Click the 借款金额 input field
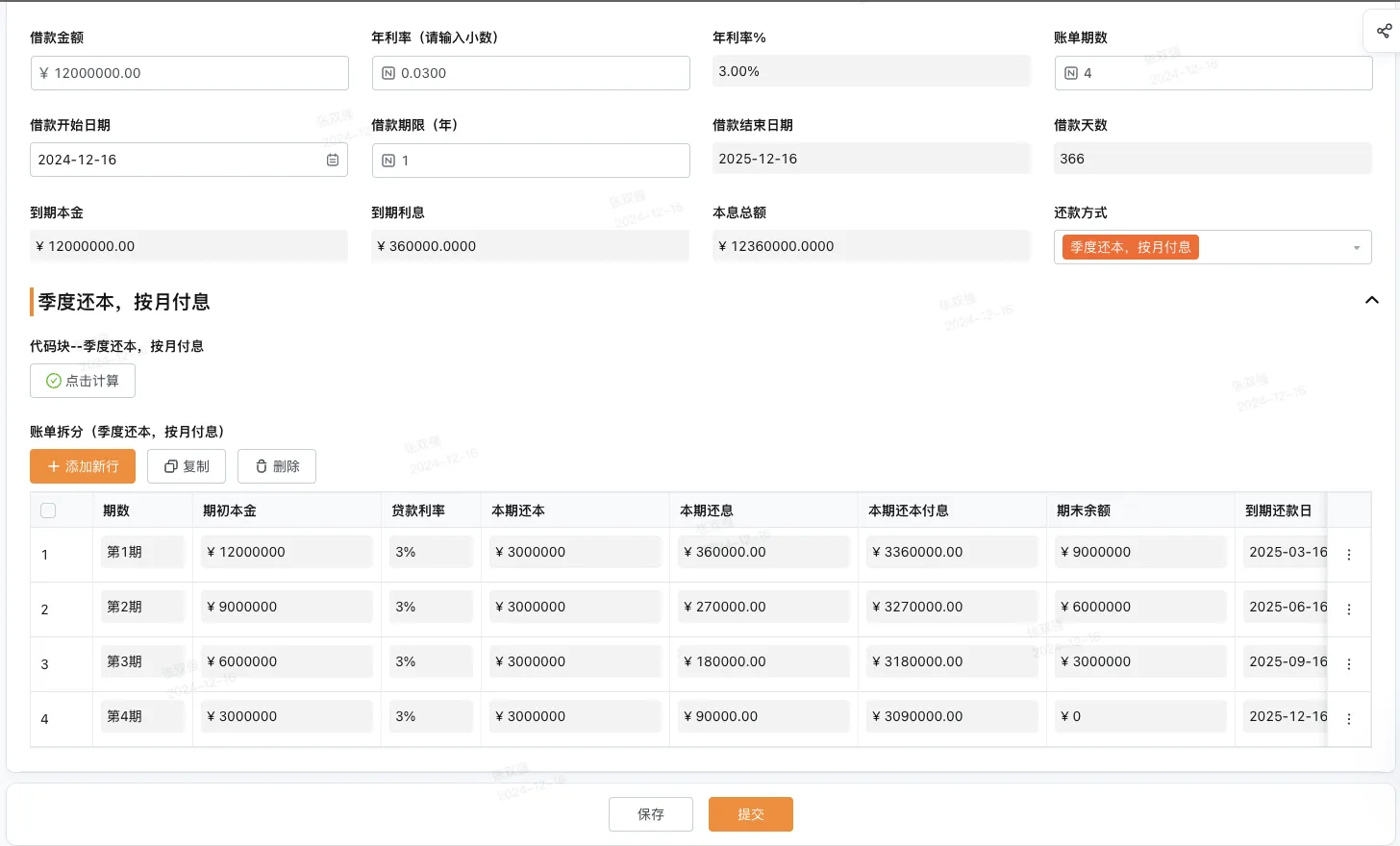 coord(189,72)
